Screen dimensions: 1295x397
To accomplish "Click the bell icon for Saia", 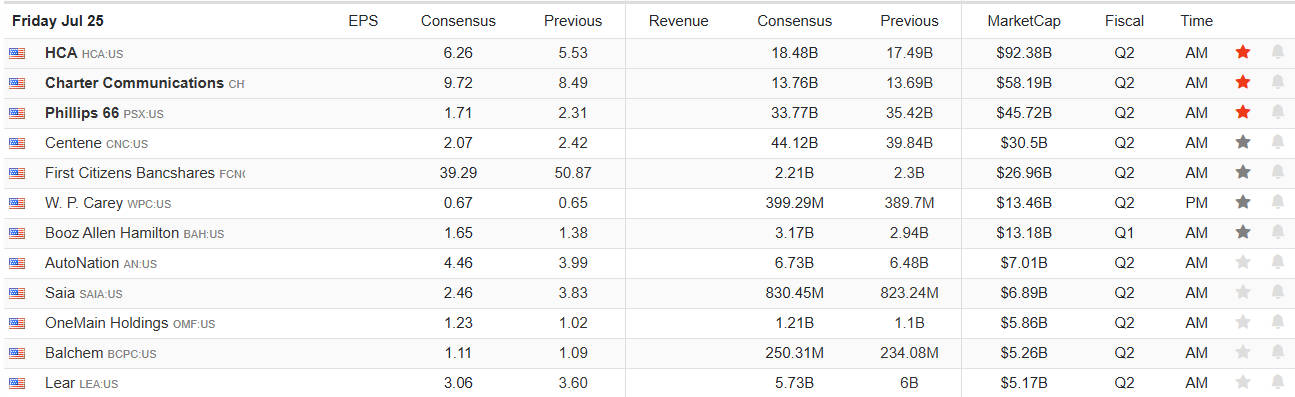I will pyautogui.click(x=1277, y=292).
